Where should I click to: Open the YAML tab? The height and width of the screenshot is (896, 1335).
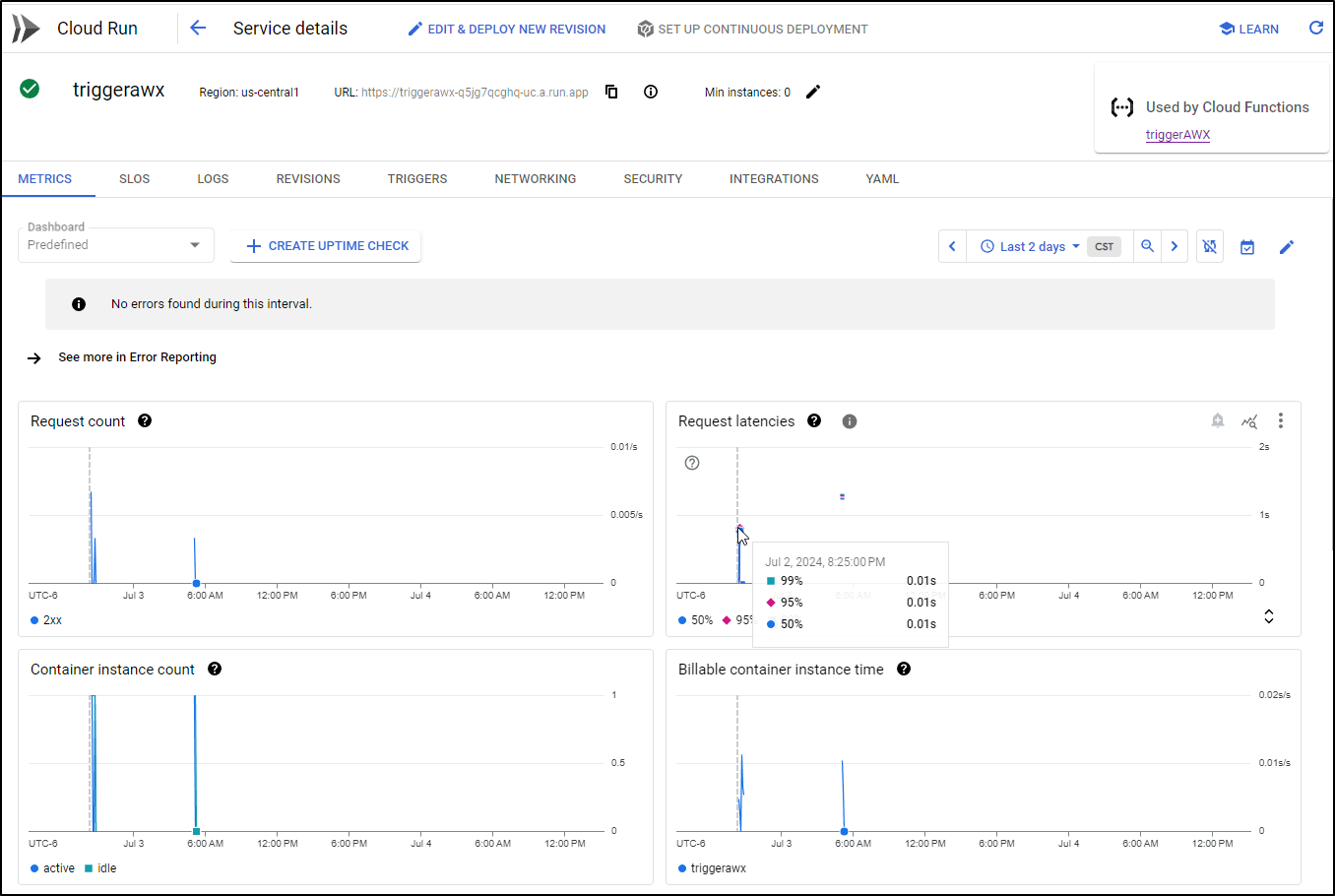pos(883,179)
